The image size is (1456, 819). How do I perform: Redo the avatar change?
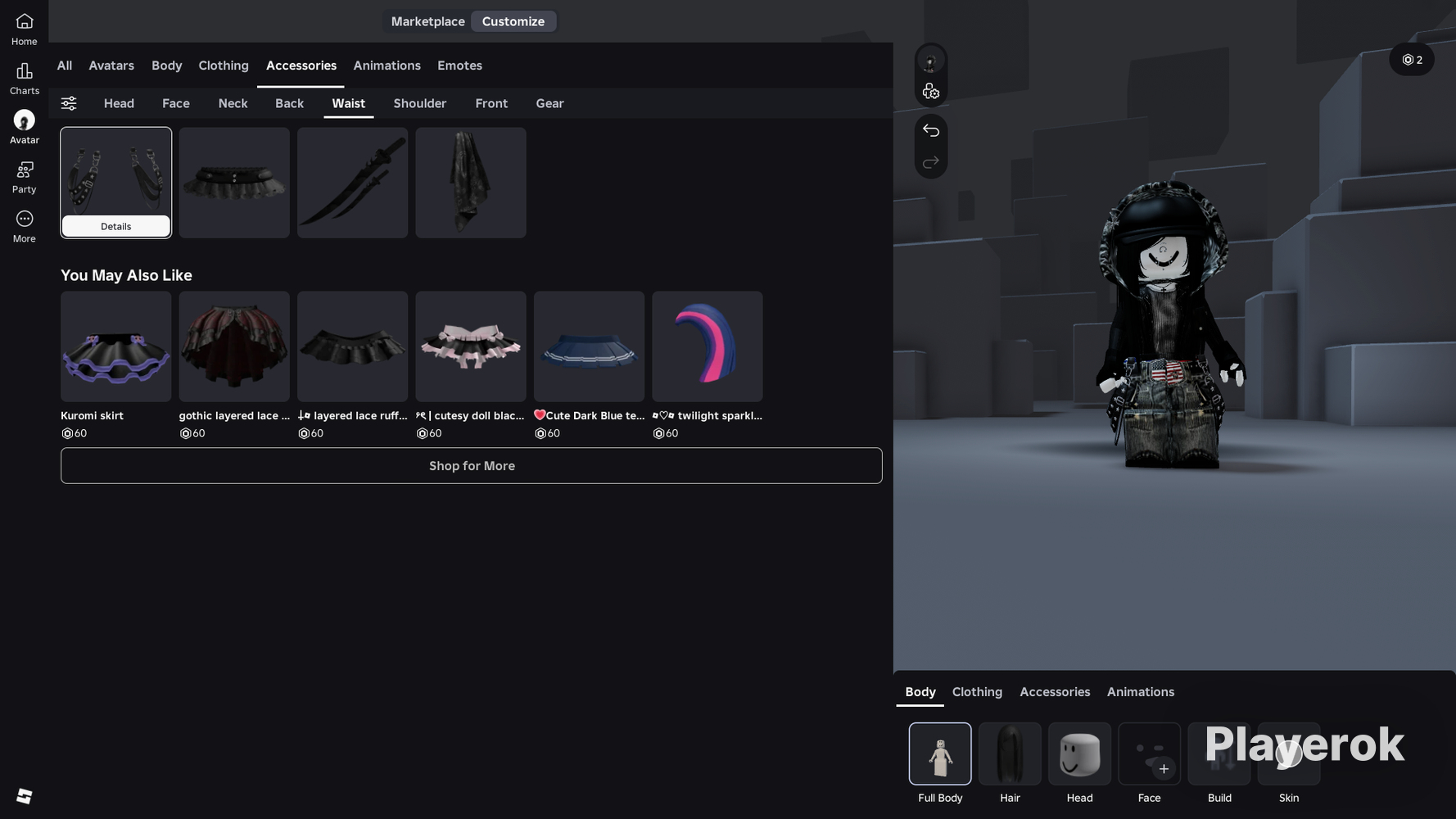pos(930,162)
